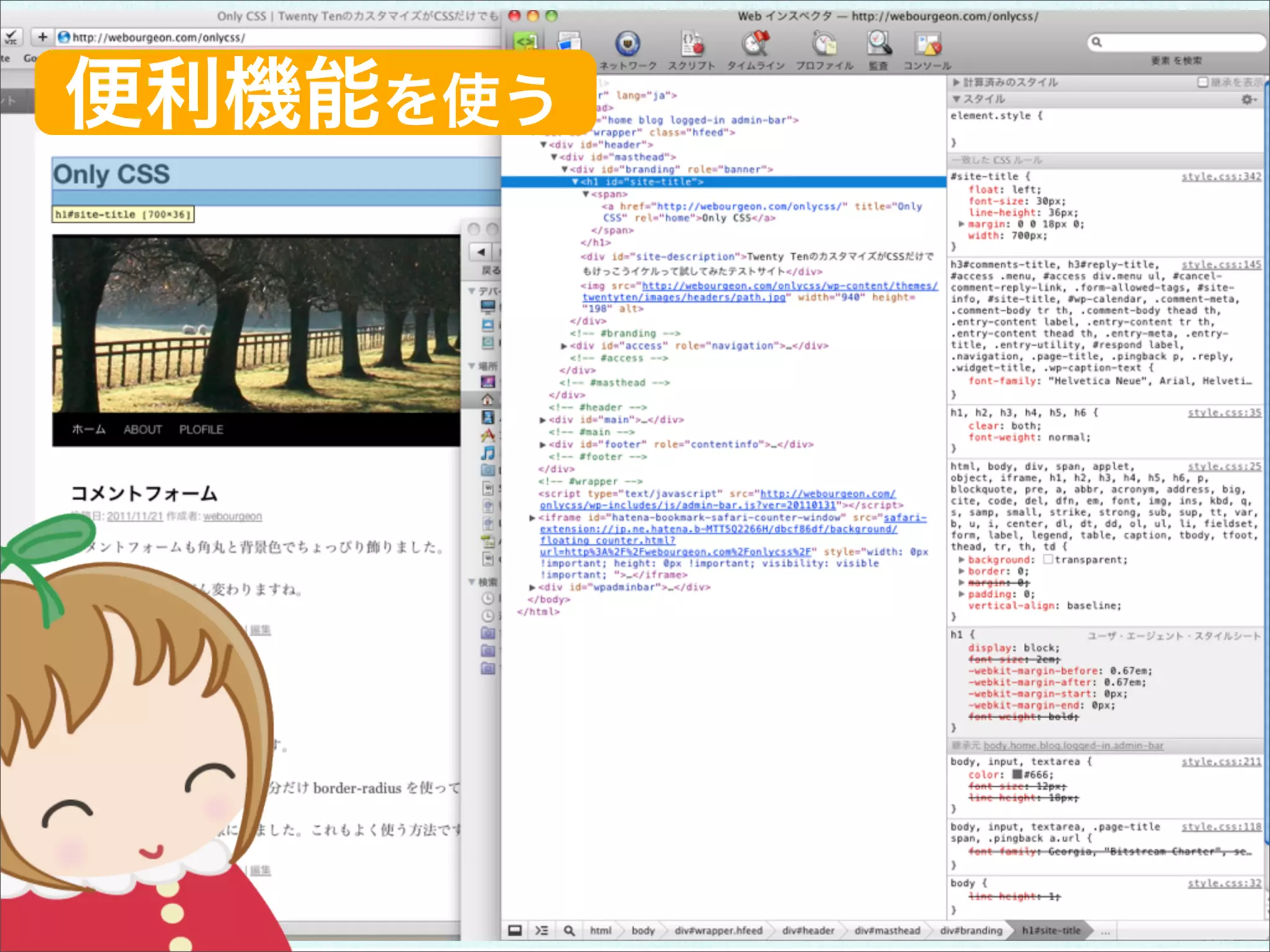Click the magnifier inspect-element icon at bottom
Viewport: 1270px width, 952px height.
coord(569,930)
